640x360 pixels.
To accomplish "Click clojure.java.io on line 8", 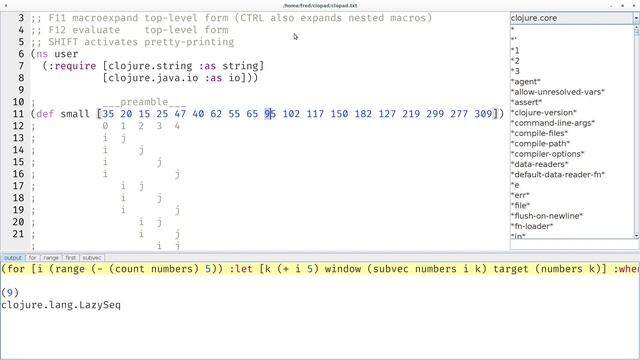I will [153, 78].
